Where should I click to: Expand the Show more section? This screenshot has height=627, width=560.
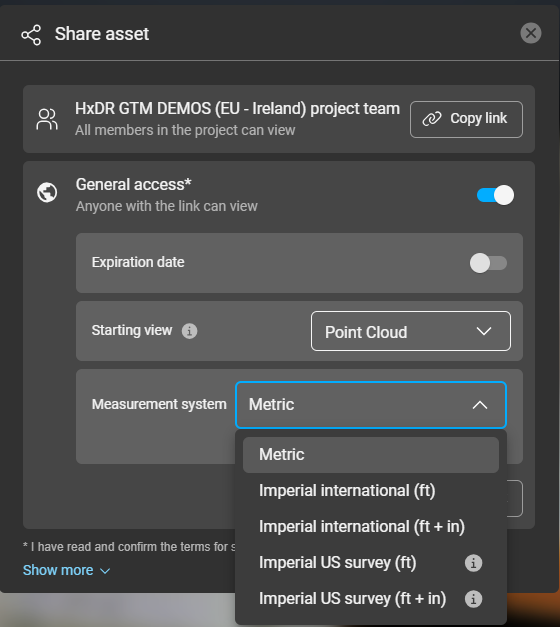click(66, 570)
